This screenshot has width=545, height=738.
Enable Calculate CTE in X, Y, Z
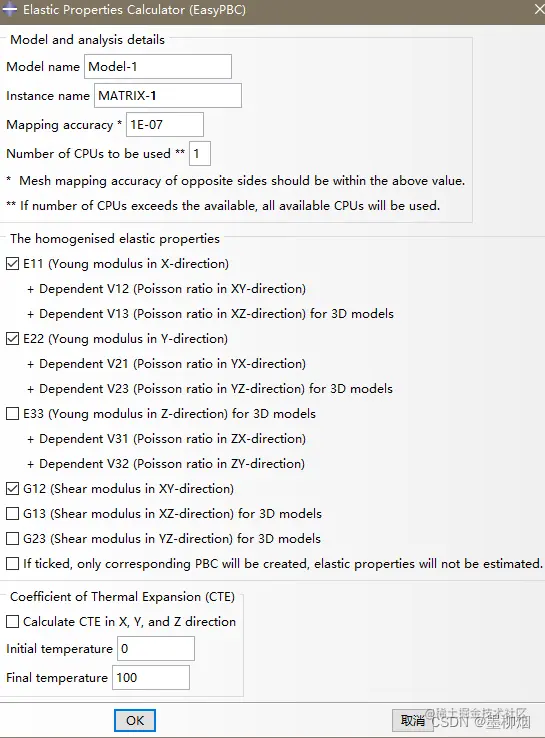tap(13, 622)
